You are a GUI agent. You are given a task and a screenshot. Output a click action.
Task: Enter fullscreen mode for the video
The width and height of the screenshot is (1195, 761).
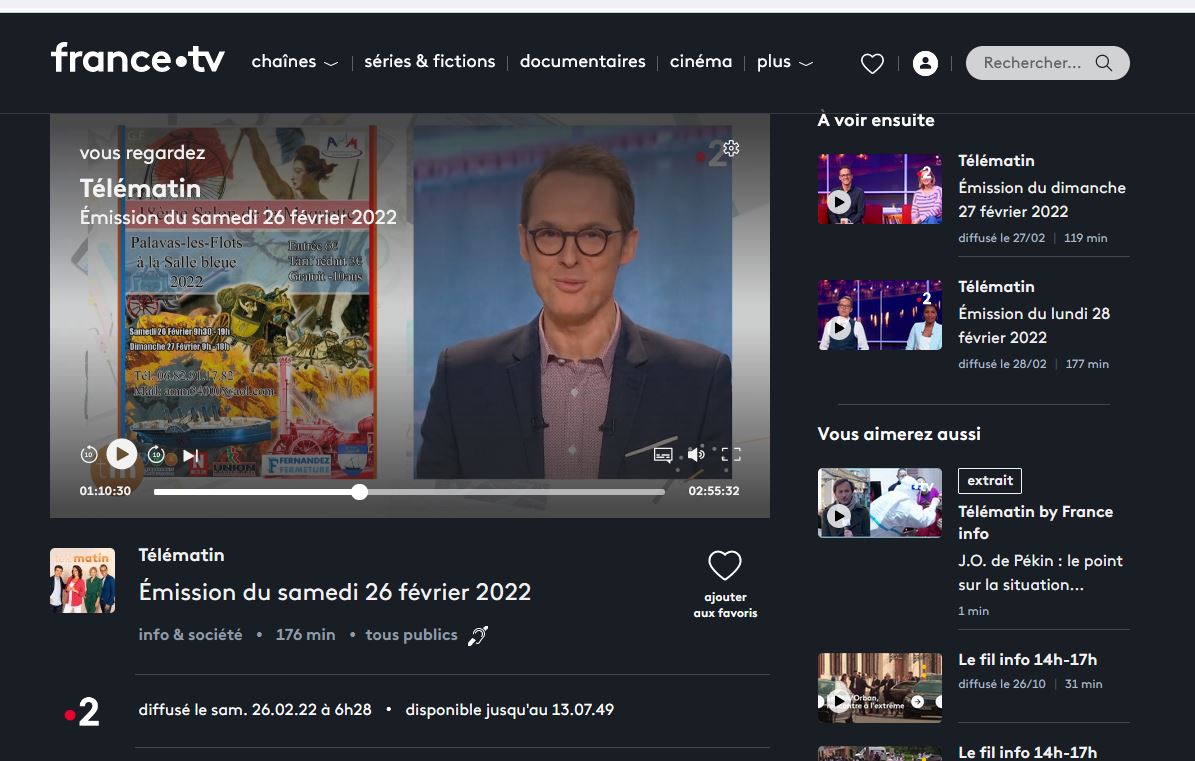731,455
